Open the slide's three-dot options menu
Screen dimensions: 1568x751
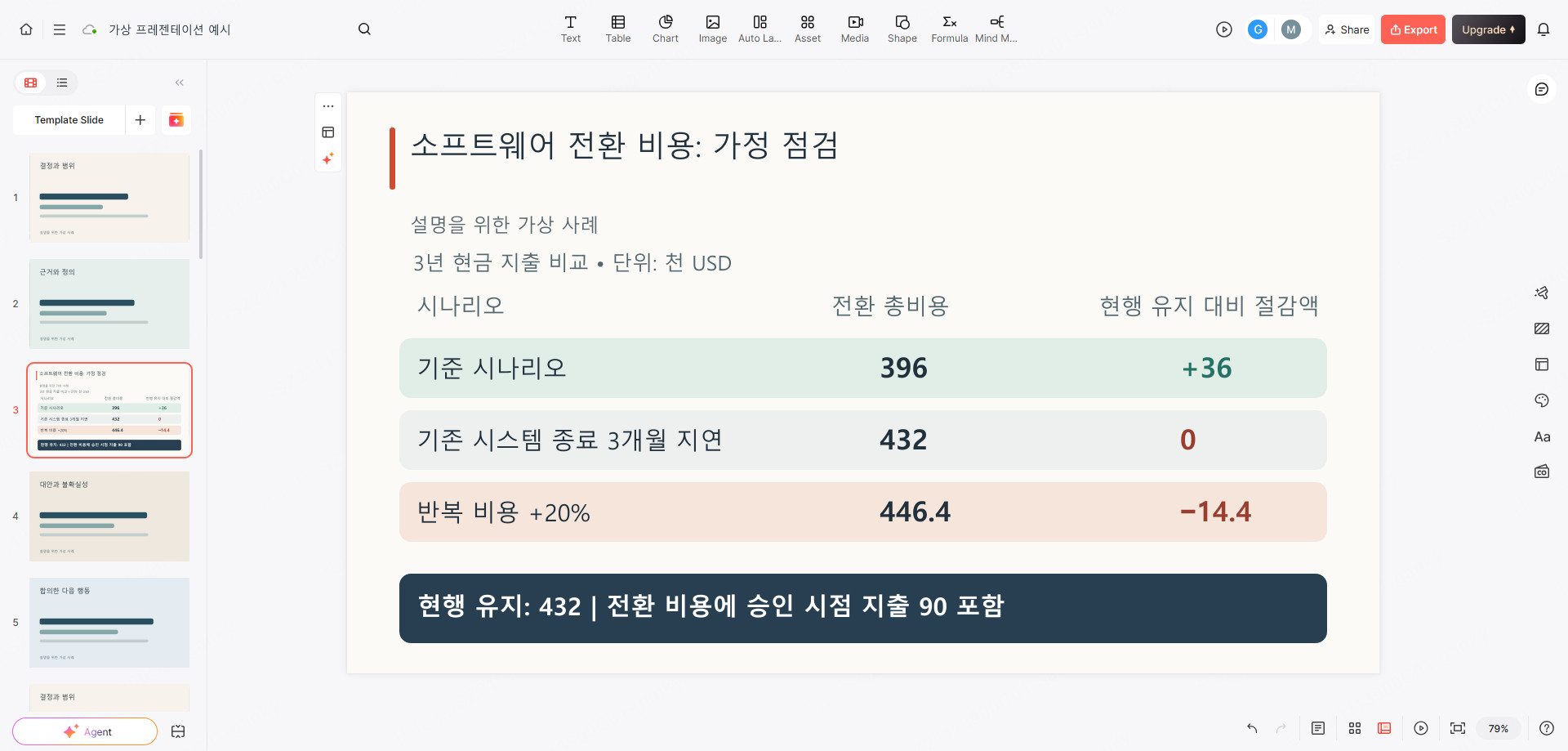tap(328, 106)
